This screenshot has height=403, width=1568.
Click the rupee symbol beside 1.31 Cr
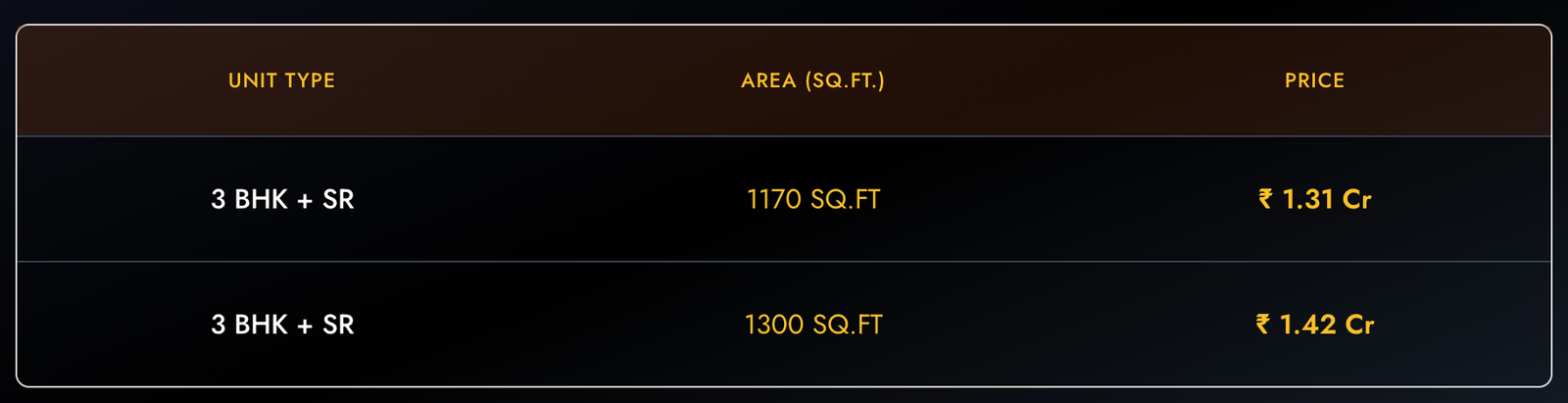click(1266, 199)
